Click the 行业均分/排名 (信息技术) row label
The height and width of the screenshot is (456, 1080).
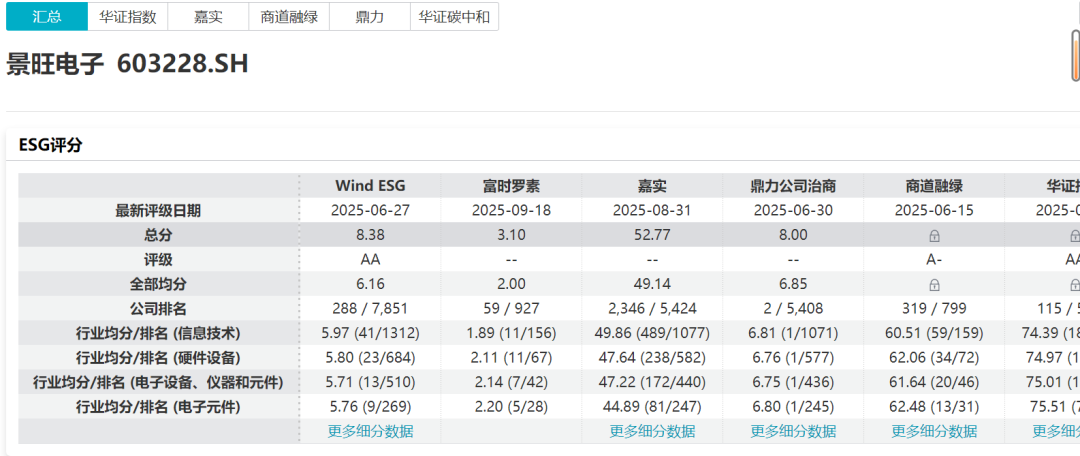tap(158, 333)
